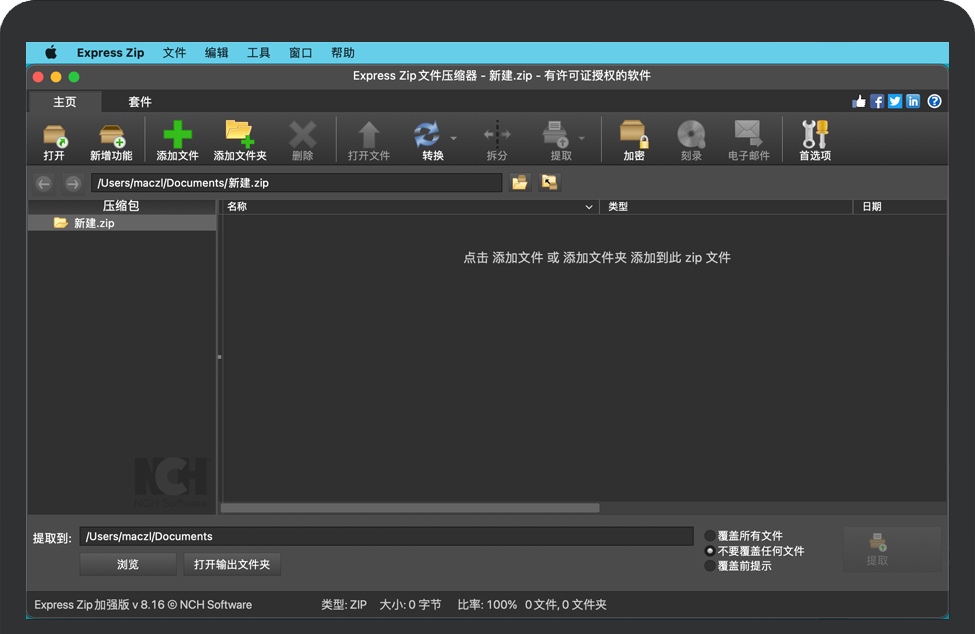Open 首选项 preferences
975x634 pixels.
[x=815, y=139]
